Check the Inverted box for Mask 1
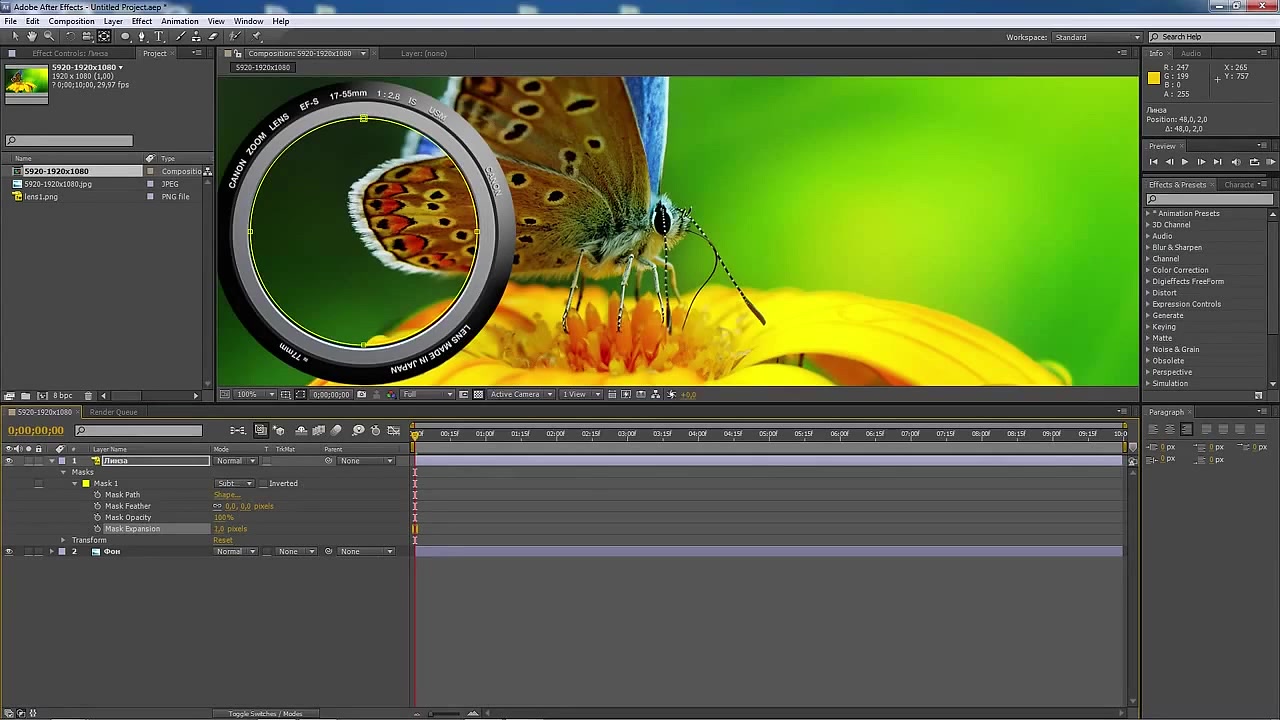 (262, 484)
